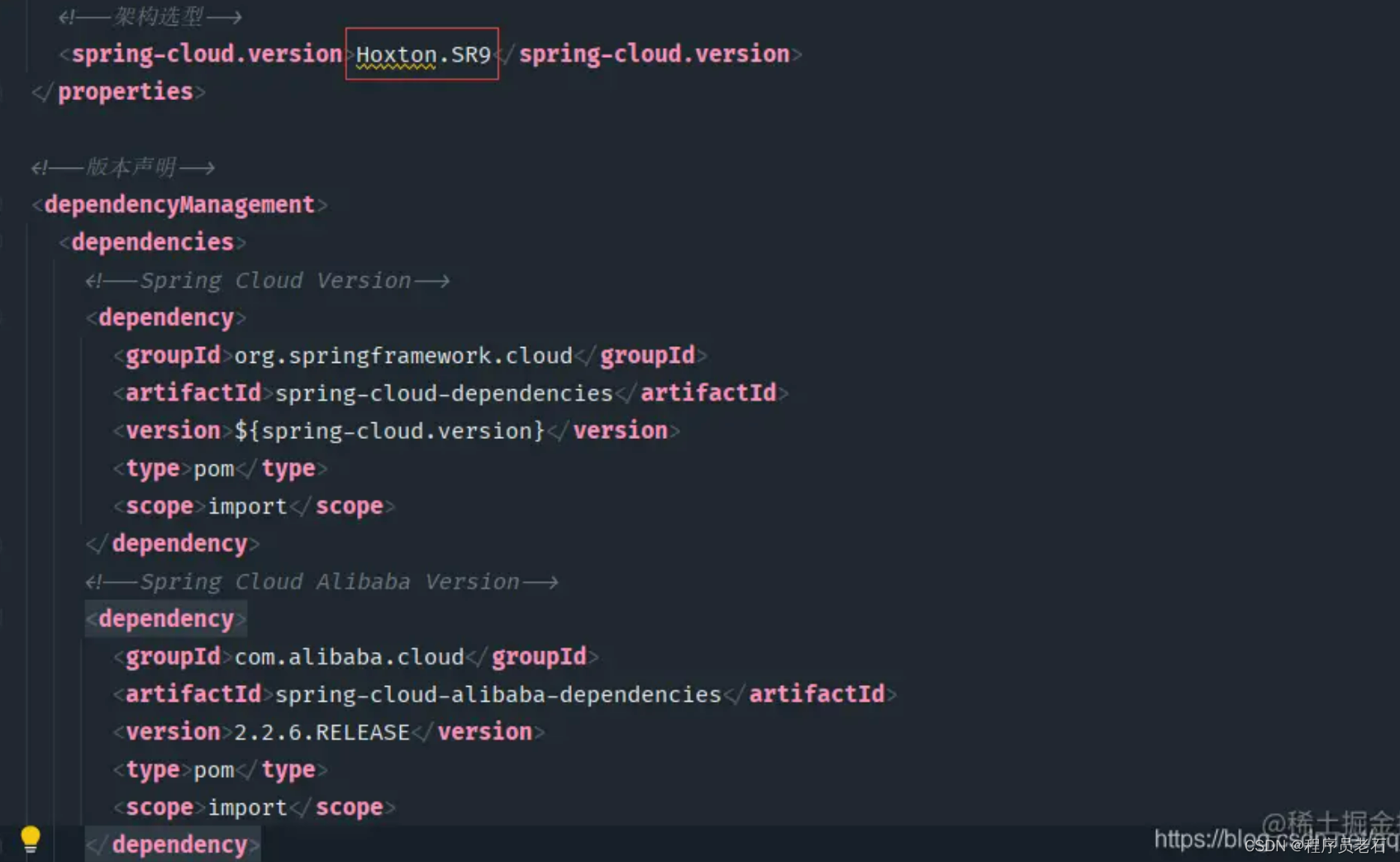Image resolution: width=1400 pixels, height=862 pixels.
Task: Click the dependencies opening tag
Action: 153,242
